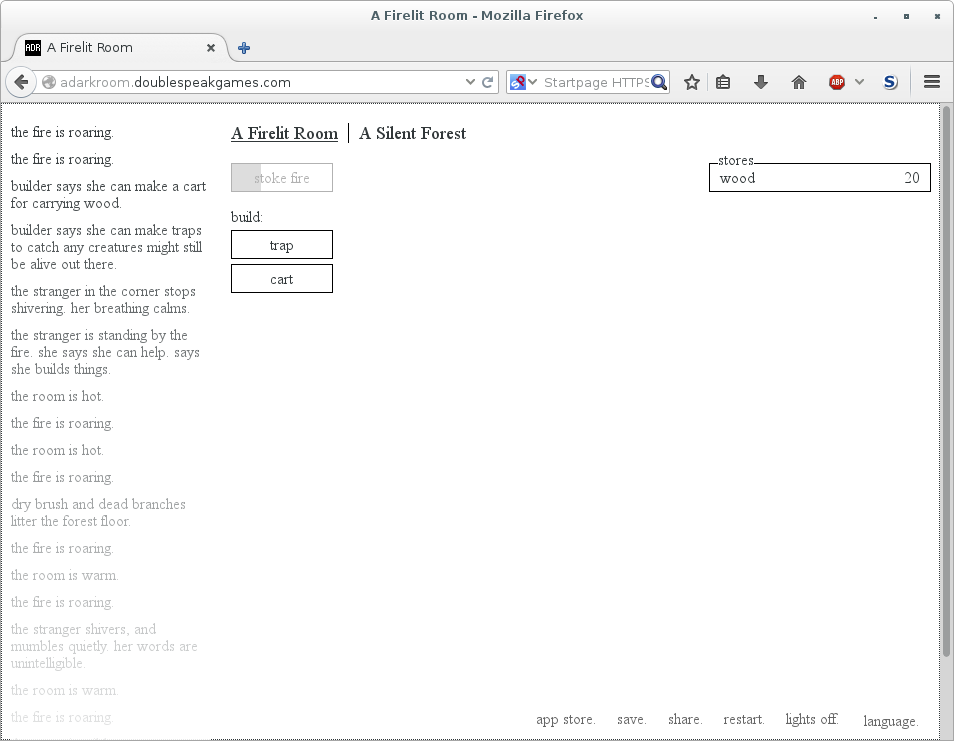Build a trap
The image size is (954, 741).
[282, 245]
